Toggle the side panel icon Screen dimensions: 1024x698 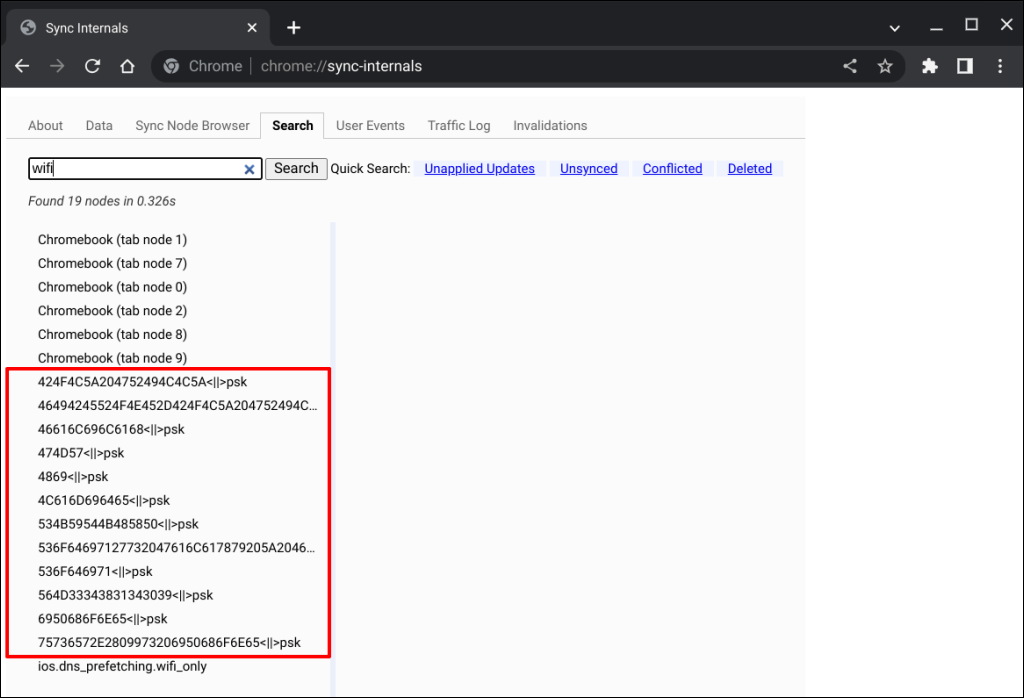[965, 66]
